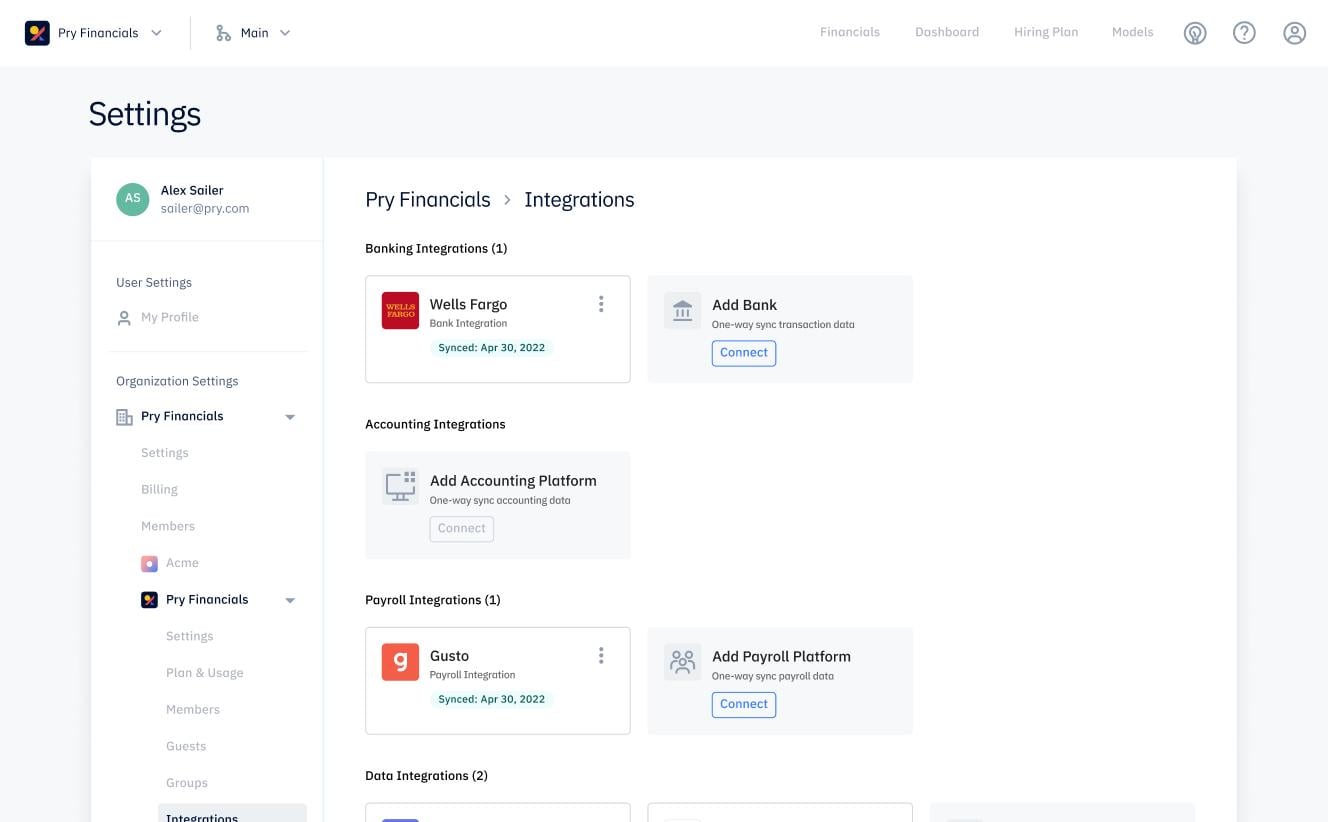Click the Gusto payroll logo icon

click(x=400, y=662)
